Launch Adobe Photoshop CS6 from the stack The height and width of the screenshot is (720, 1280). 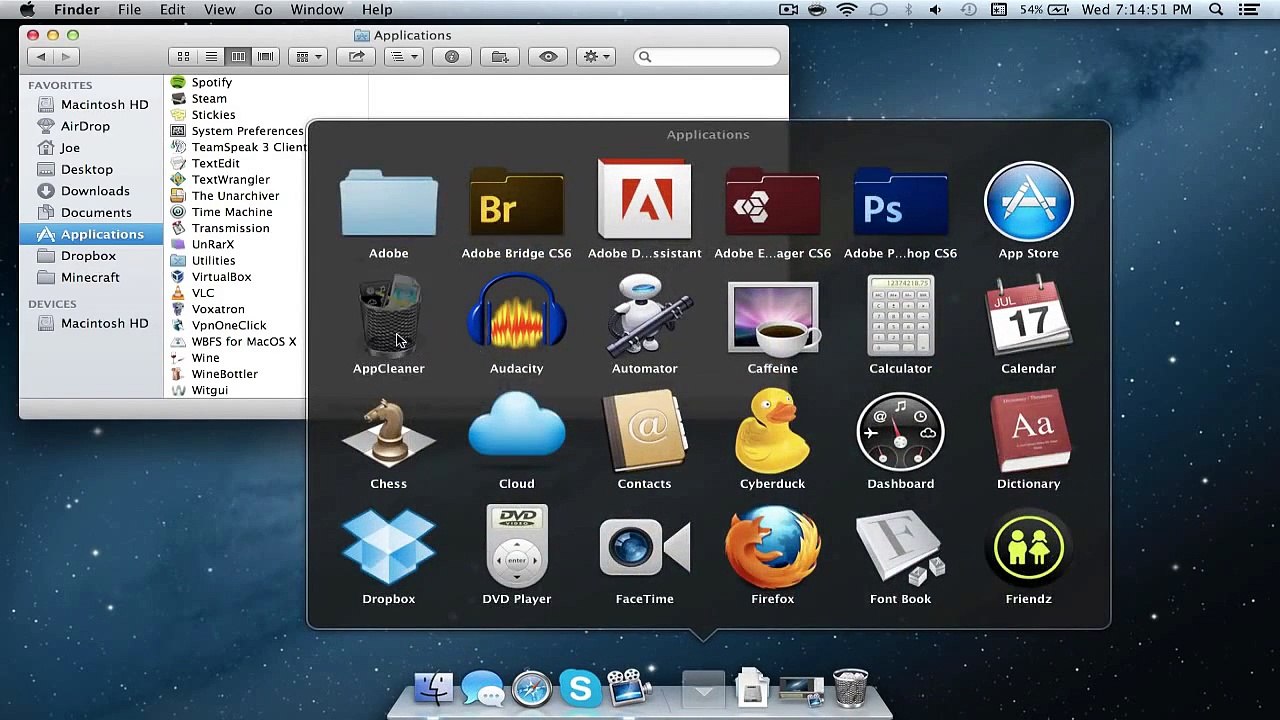coord(900,203)
